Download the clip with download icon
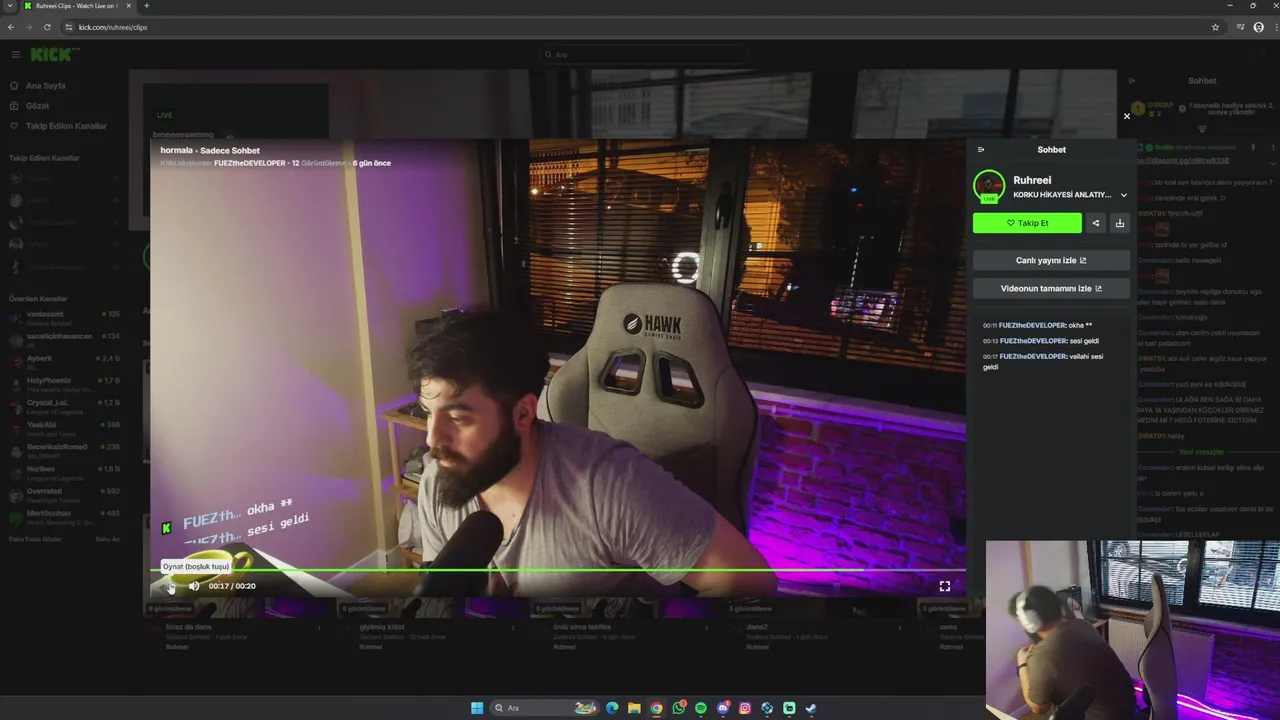Screen dimensions: 1280x720 1120,223
